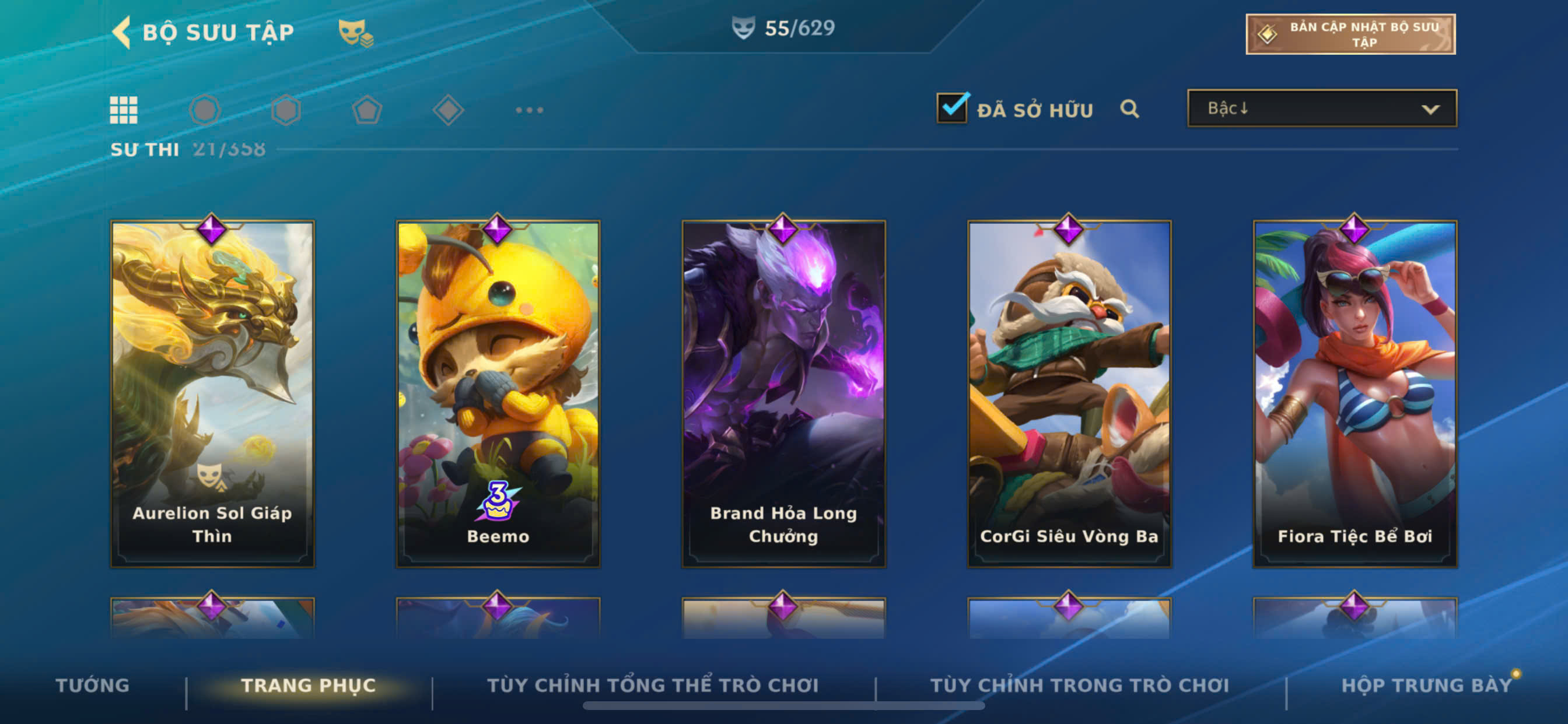Switch to the Tướng tab
The height and width of the screenshot is (724, 1568).
click(93, 685)
